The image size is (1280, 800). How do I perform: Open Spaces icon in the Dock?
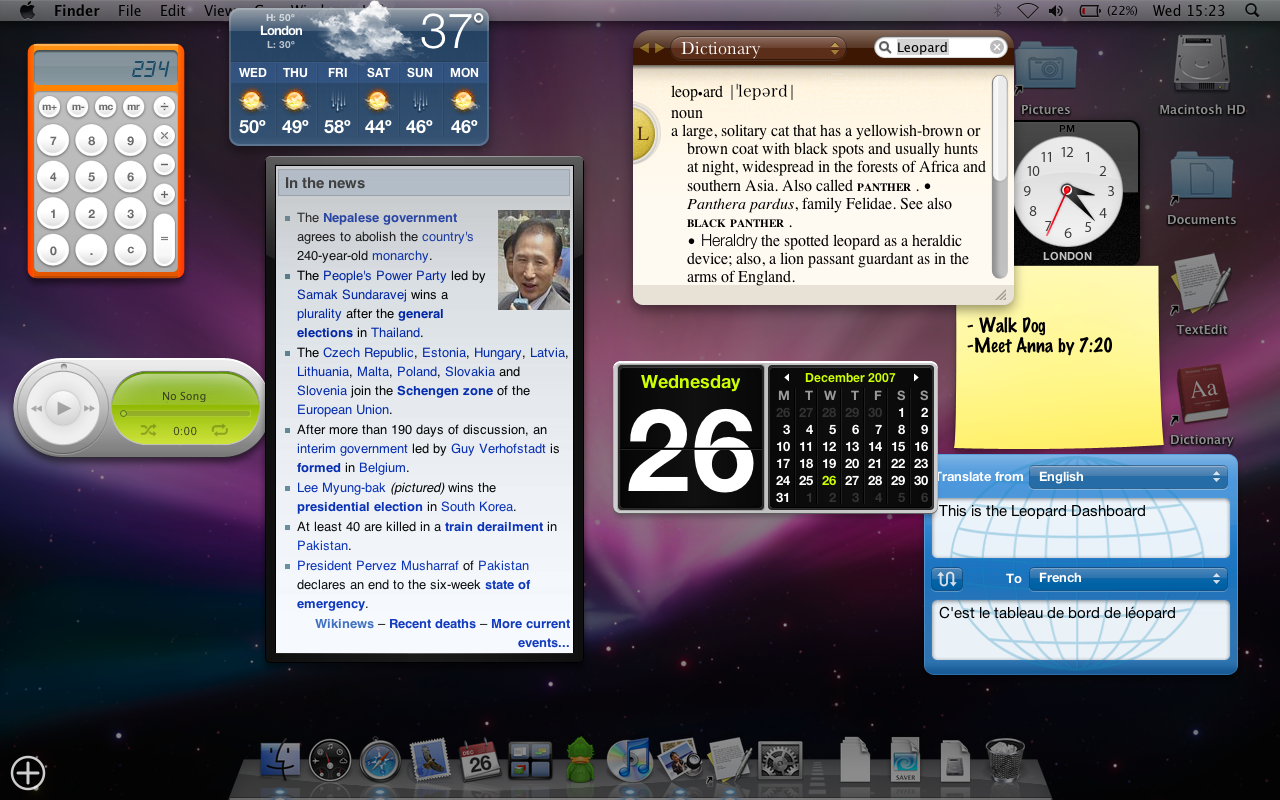coord(530,761)
